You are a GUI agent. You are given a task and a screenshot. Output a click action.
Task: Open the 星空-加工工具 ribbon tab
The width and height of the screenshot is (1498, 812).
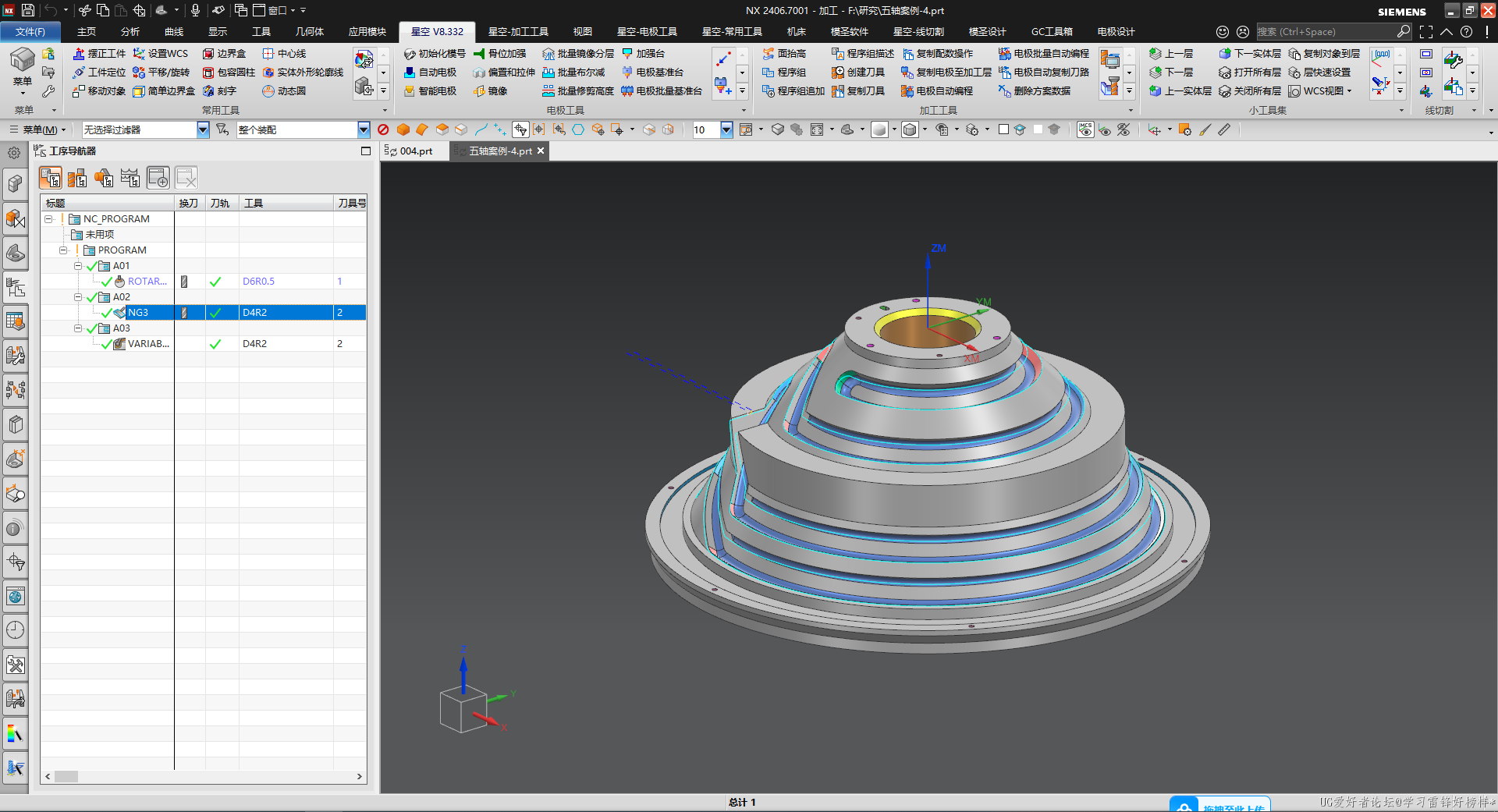518,32
